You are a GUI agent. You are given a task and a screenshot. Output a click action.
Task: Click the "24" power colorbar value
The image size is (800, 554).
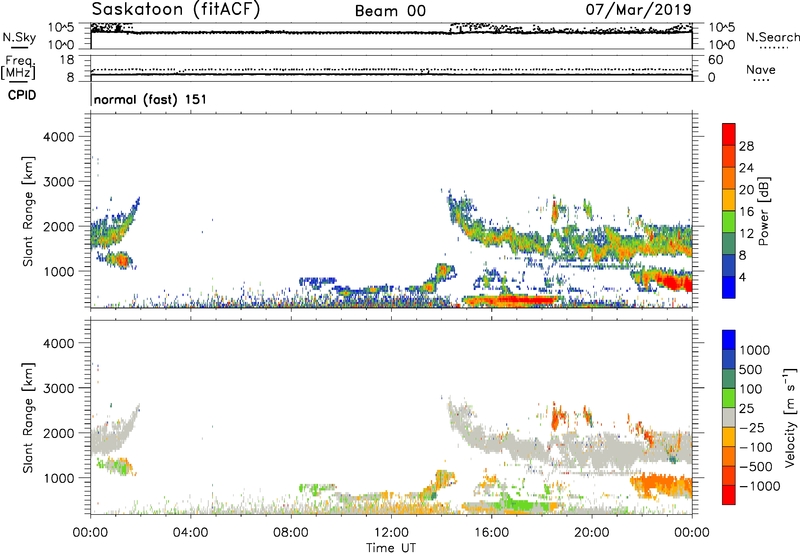tap(746, 168)
